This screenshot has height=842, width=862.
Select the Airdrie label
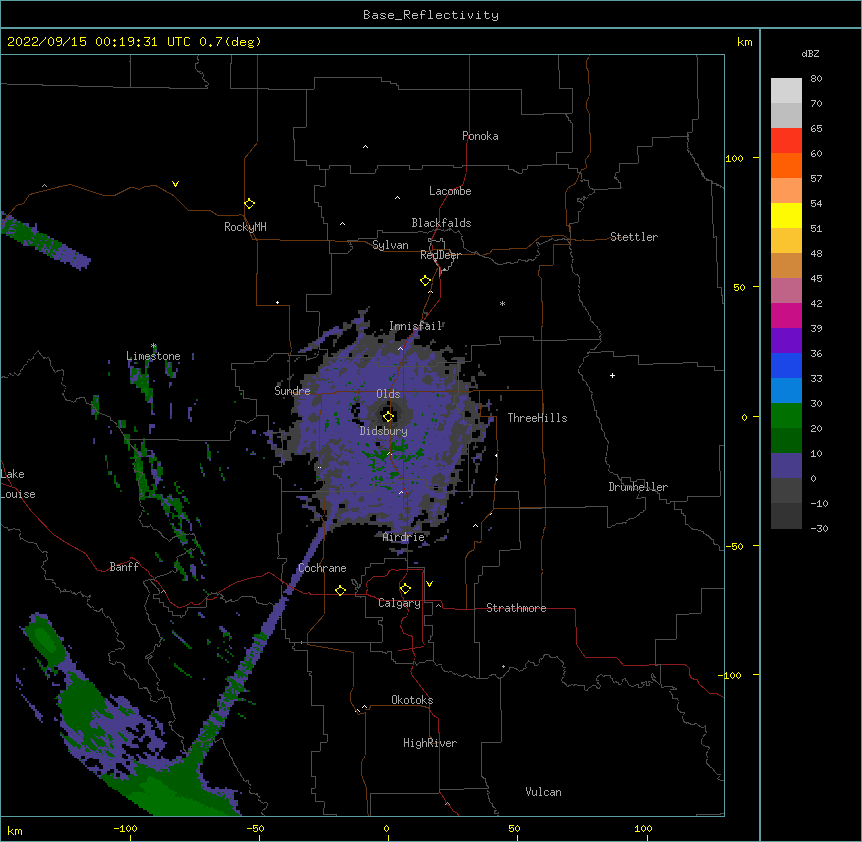pyautogui.click(x=404, y=538)
